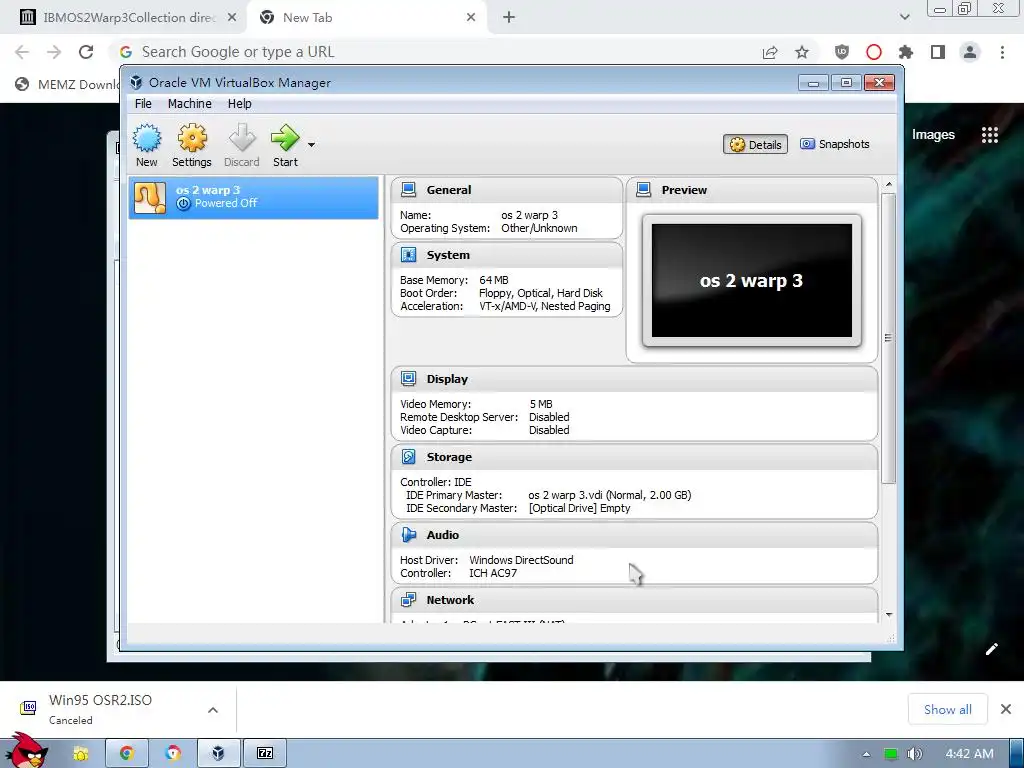1024x768 pixels.
Task: Click the System section chip icon
Action: coord(409,255)
